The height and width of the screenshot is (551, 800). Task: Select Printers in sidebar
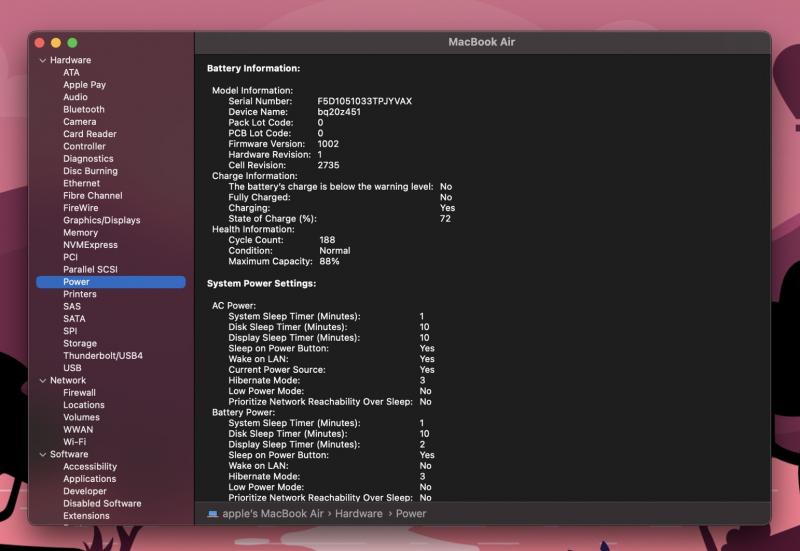pos(80,294)
